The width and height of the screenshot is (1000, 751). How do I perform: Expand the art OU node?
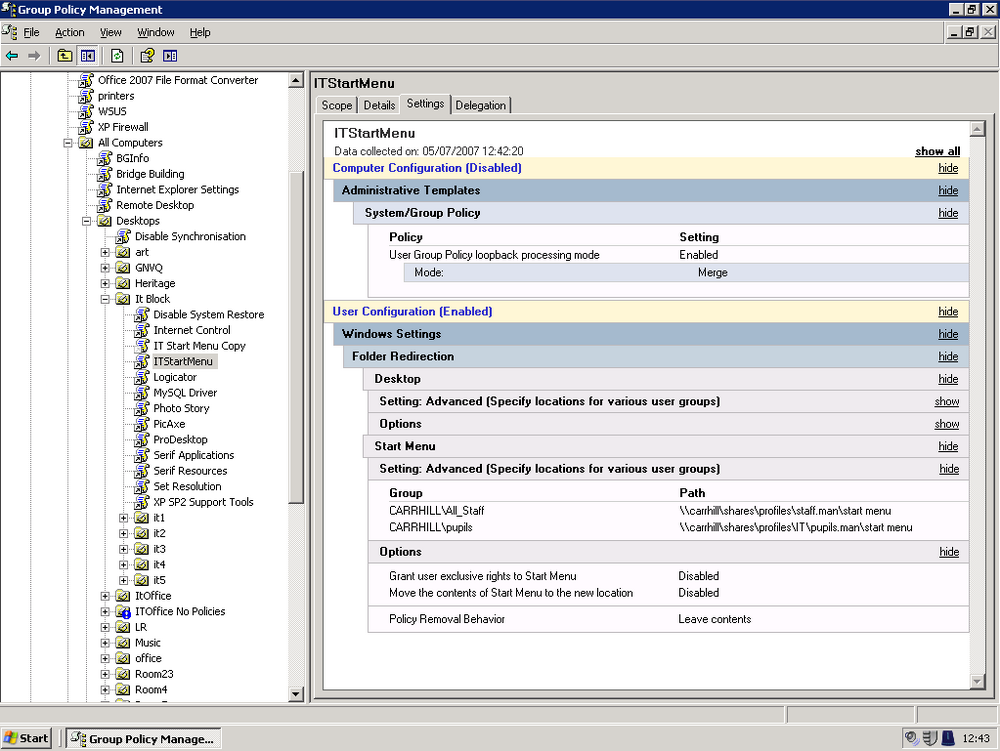click(x=105, y=252)
